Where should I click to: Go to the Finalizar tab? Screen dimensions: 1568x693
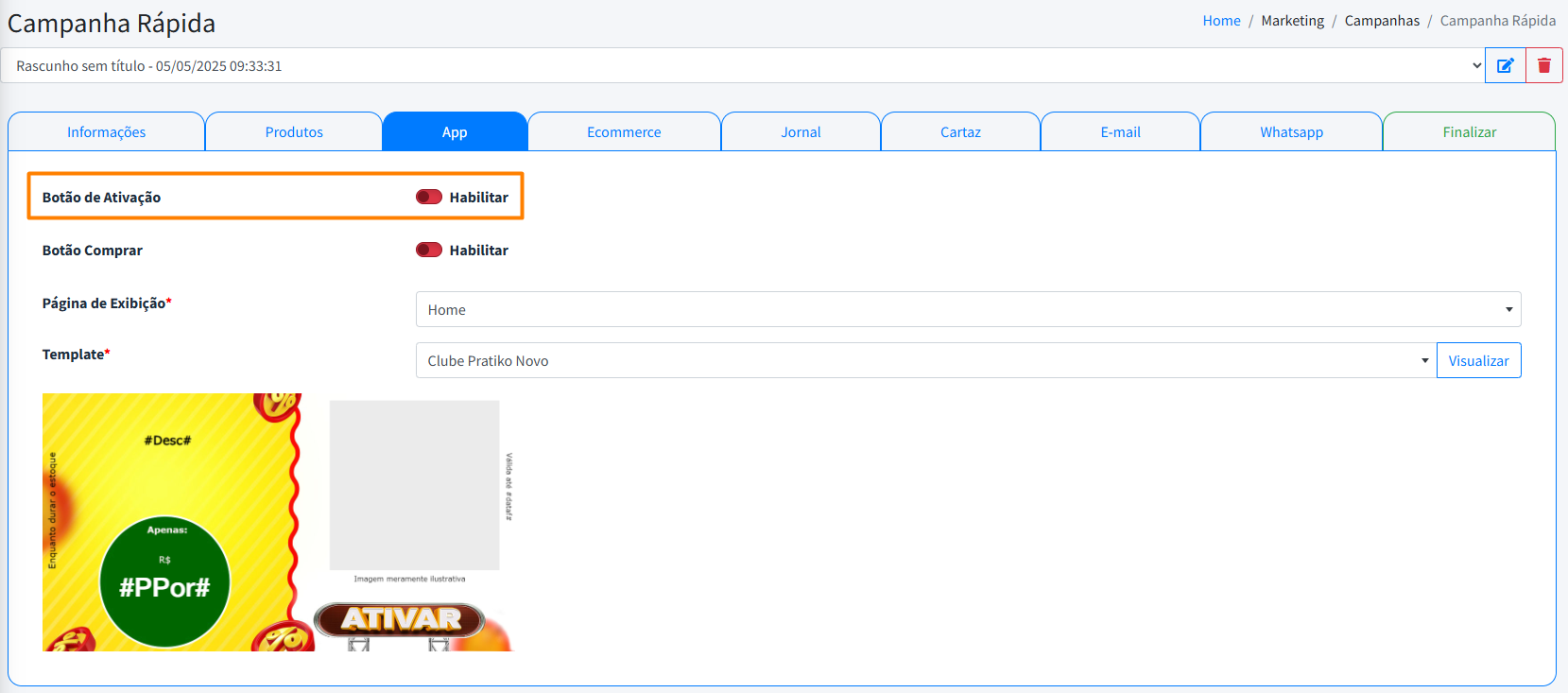(1469, 132)
